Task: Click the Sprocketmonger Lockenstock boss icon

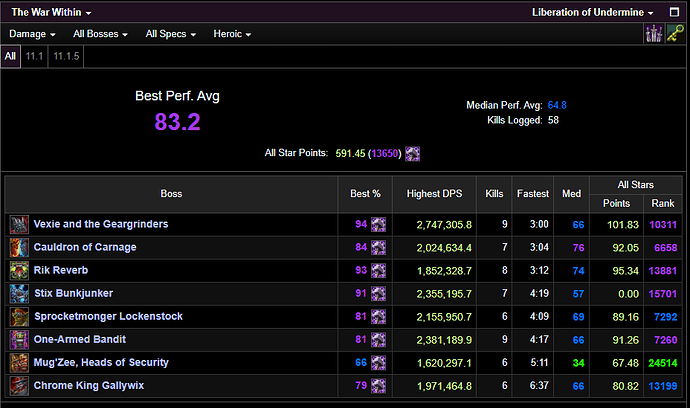Action: [x=19, y=316]
